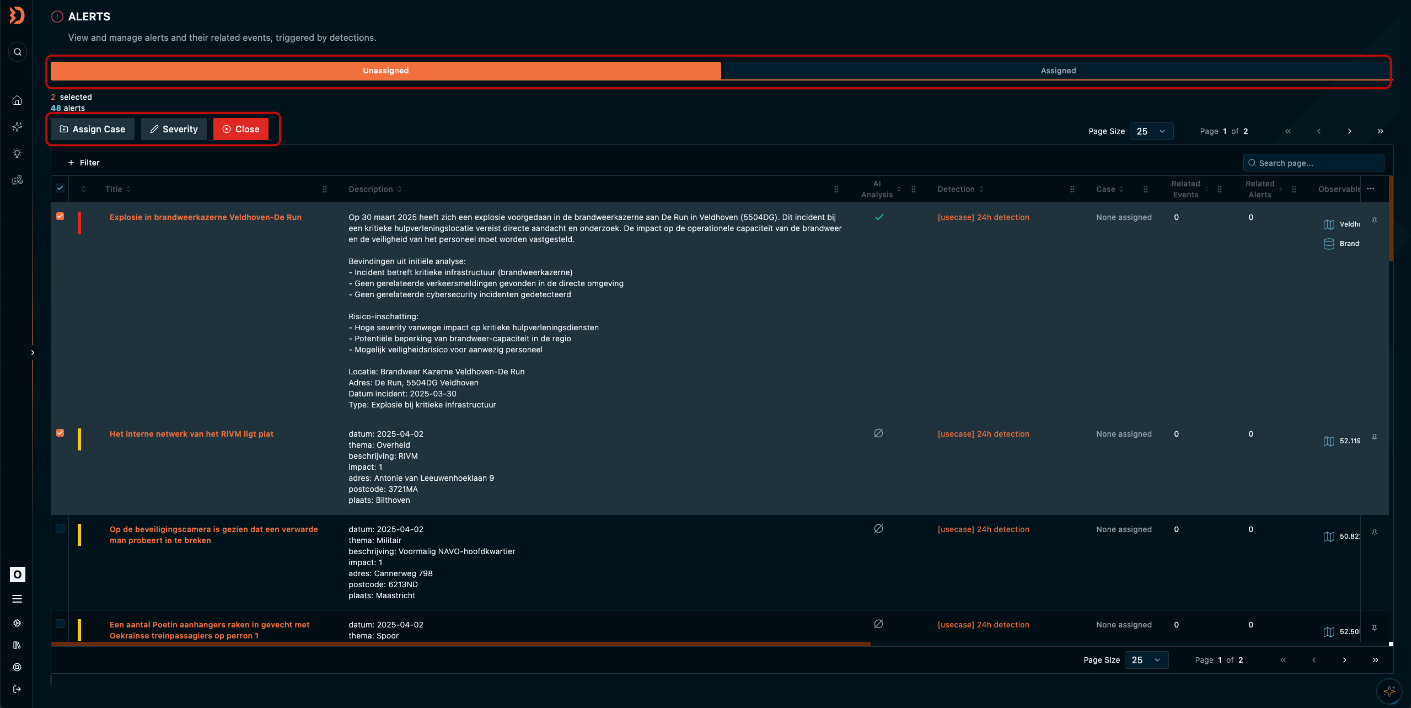Click the pin icon on the Explosie row

1375,219
